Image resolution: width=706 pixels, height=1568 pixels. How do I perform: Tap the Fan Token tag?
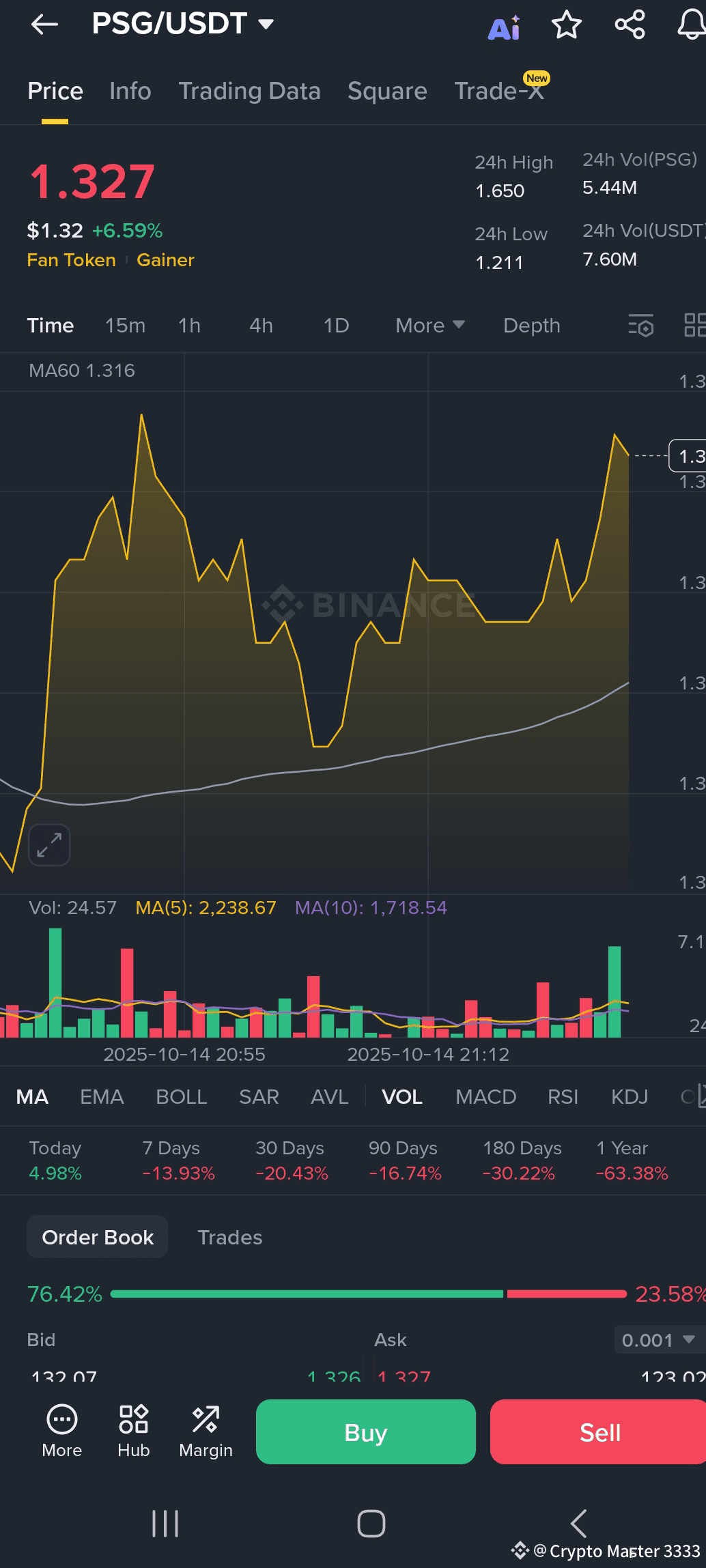coord(71,260)
